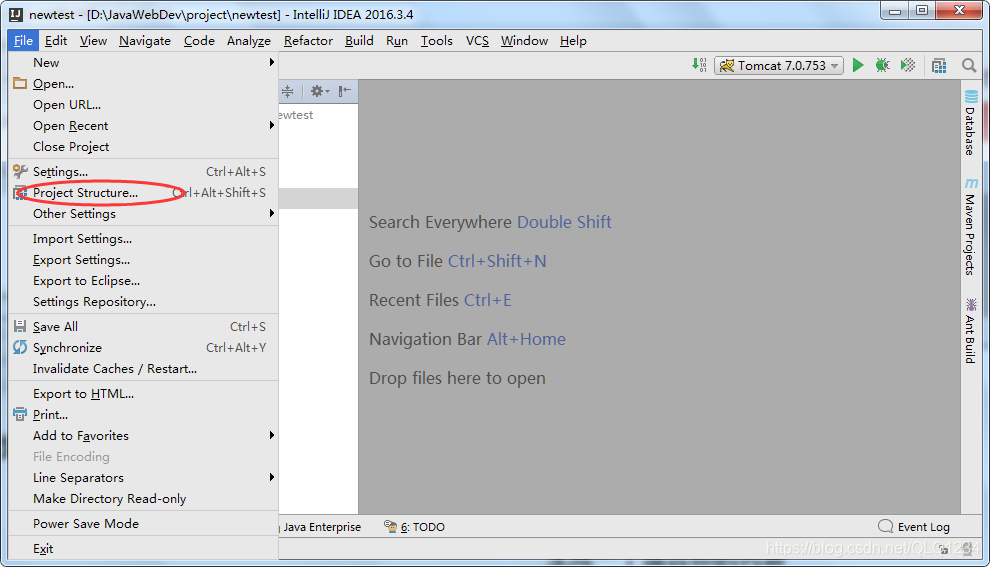Open the Build menu
Screen dimensions: 990x567
(359, 41)
